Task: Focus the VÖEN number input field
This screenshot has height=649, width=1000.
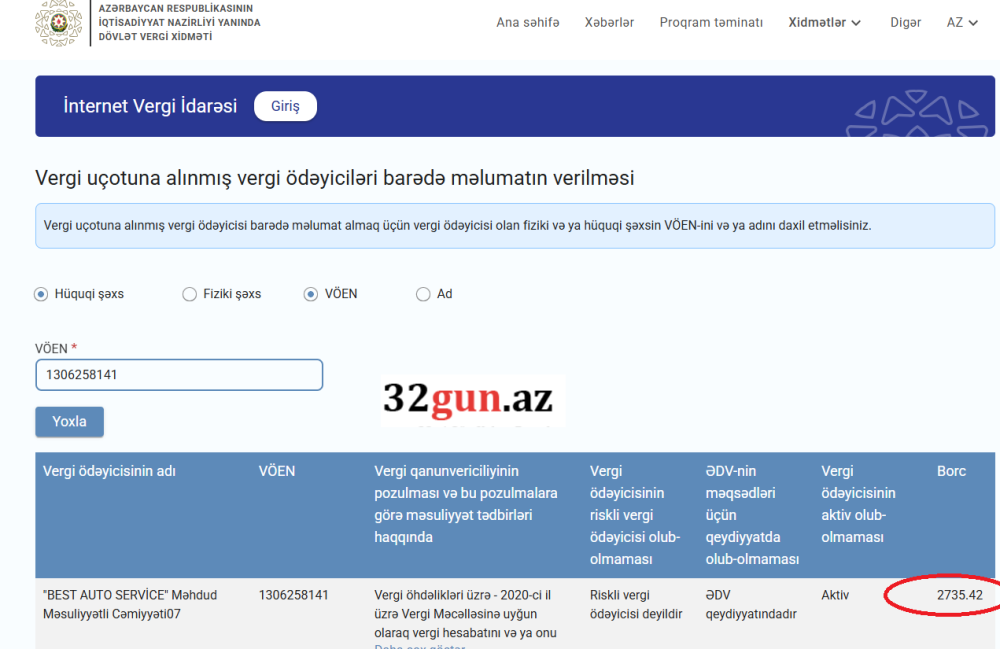Action: 179,375
